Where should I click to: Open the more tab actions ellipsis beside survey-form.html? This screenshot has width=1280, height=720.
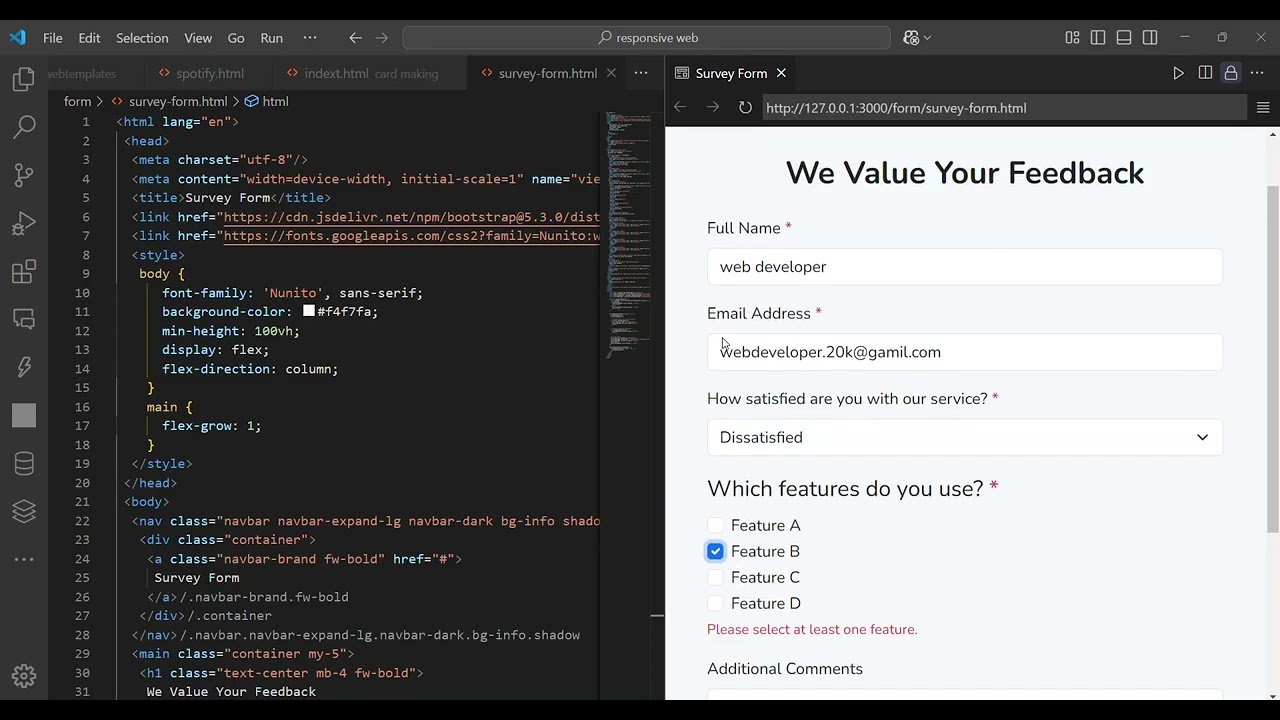click(x=641, y=73)
